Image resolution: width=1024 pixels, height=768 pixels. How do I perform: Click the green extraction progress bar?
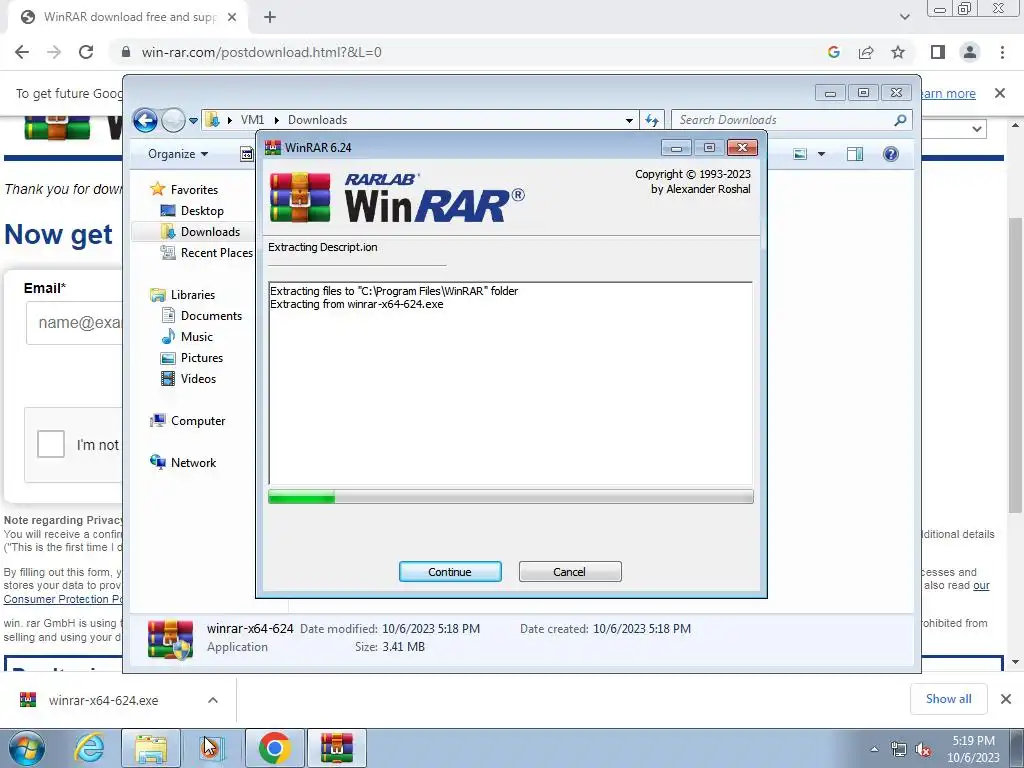coord(510,497)
